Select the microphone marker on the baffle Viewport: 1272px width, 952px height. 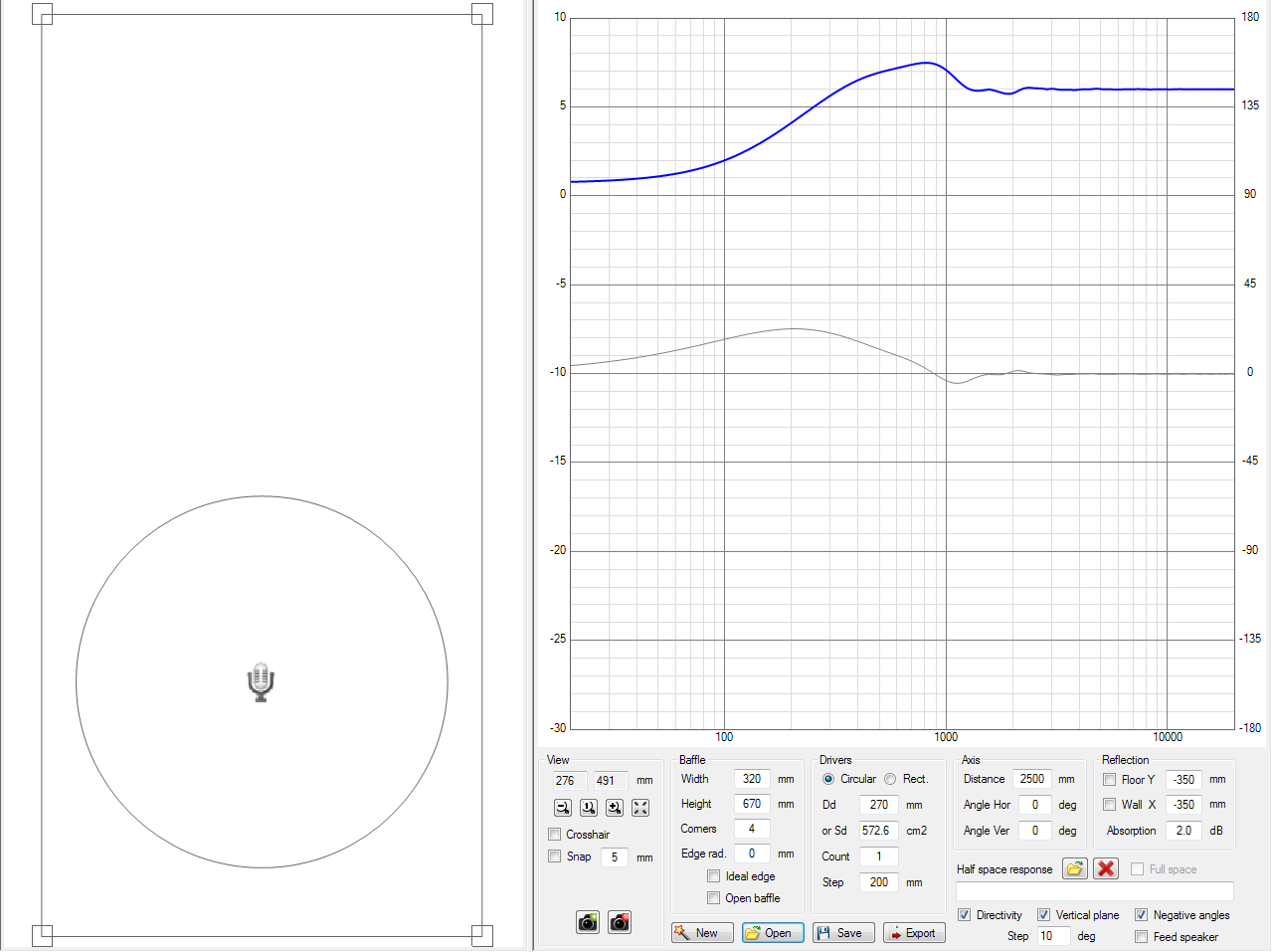coord(261,682)
